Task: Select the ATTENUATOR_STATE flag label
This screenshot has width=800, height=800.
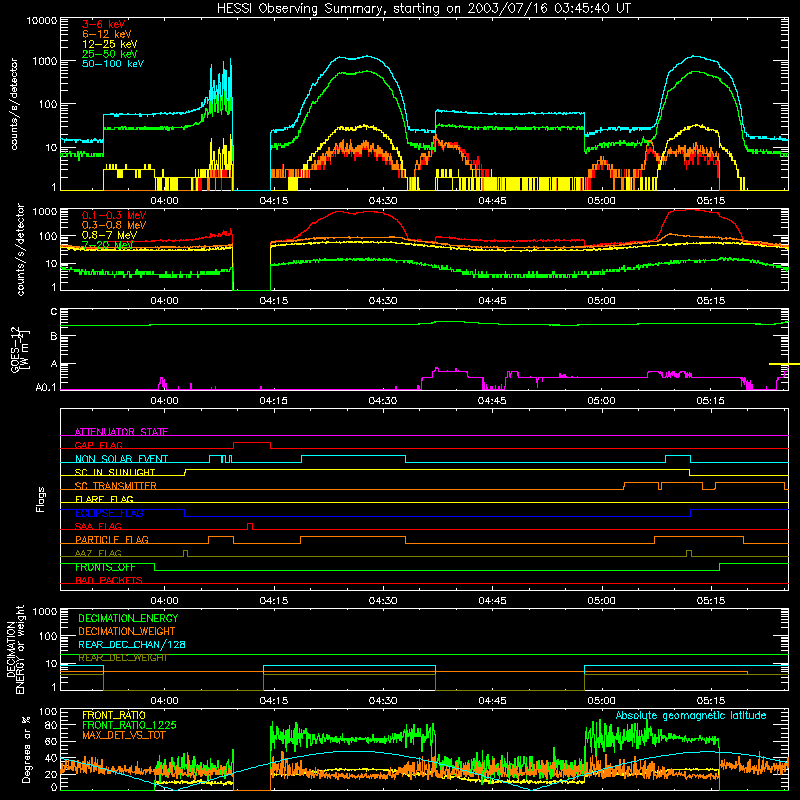Action: pyautogui.click(x=121, y=432)
